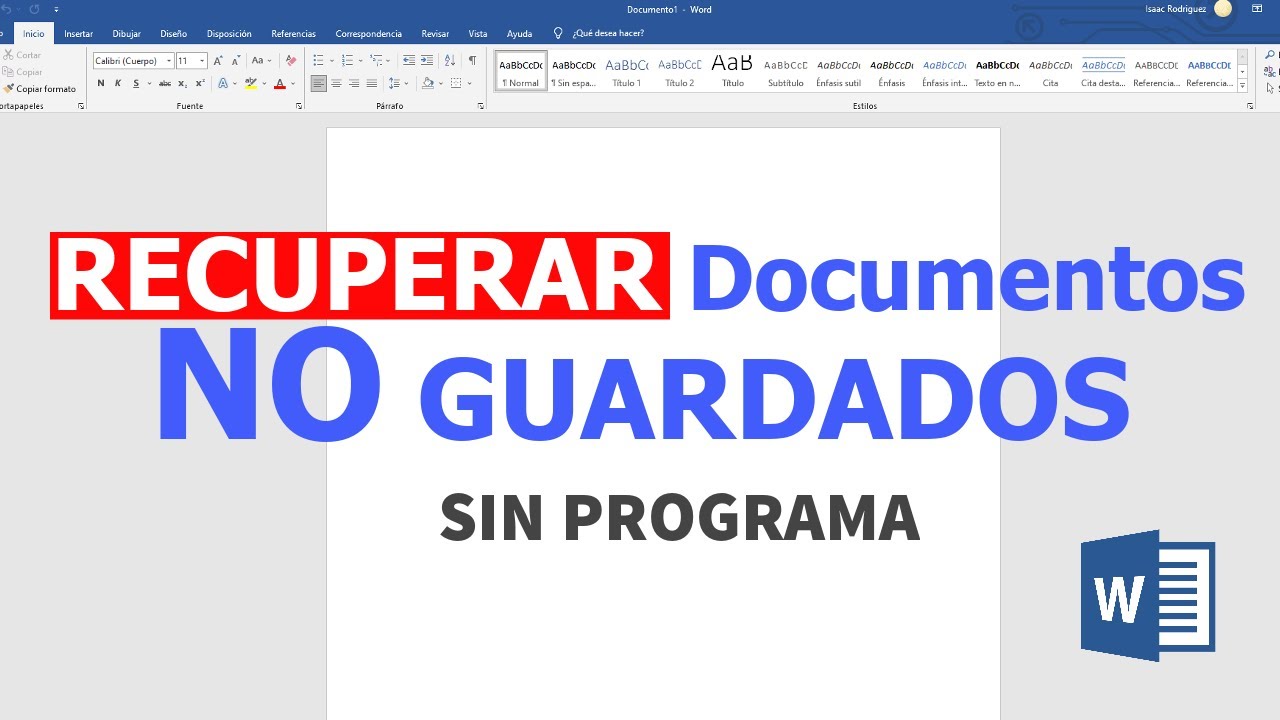
Task: Toggle bold (N) formatting
Action: point(101,84)
